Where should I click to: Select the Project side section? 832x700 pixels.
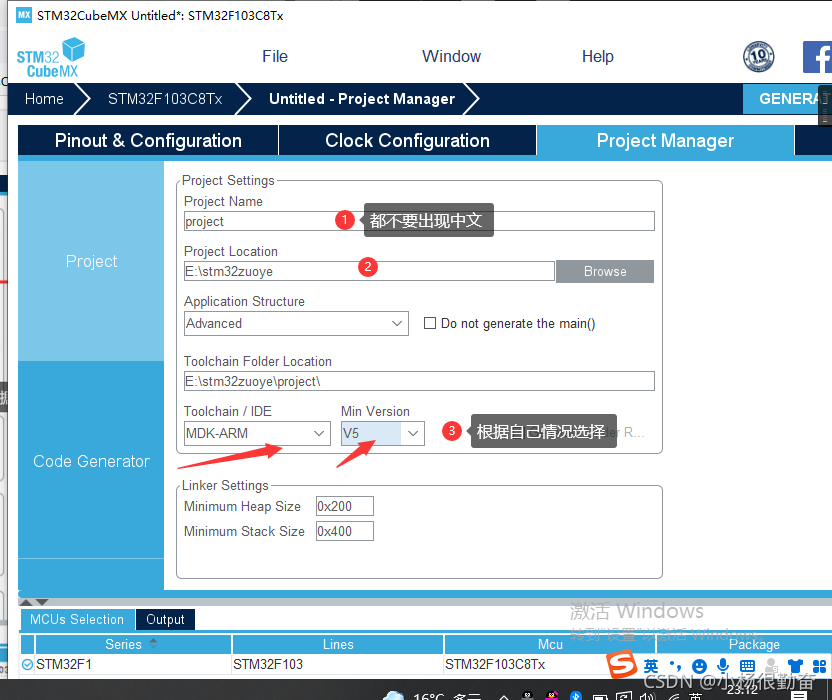click(91, 261)
